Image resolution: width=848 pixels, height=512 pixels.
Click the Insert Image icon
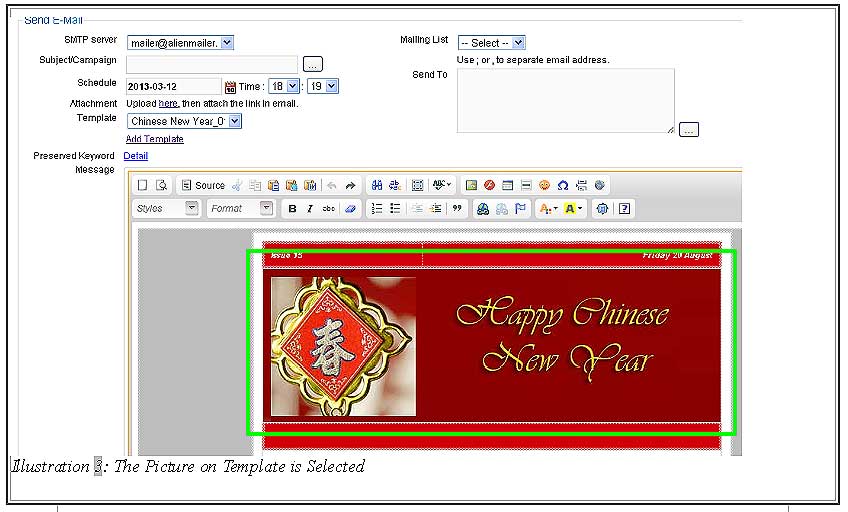(472, 185)
